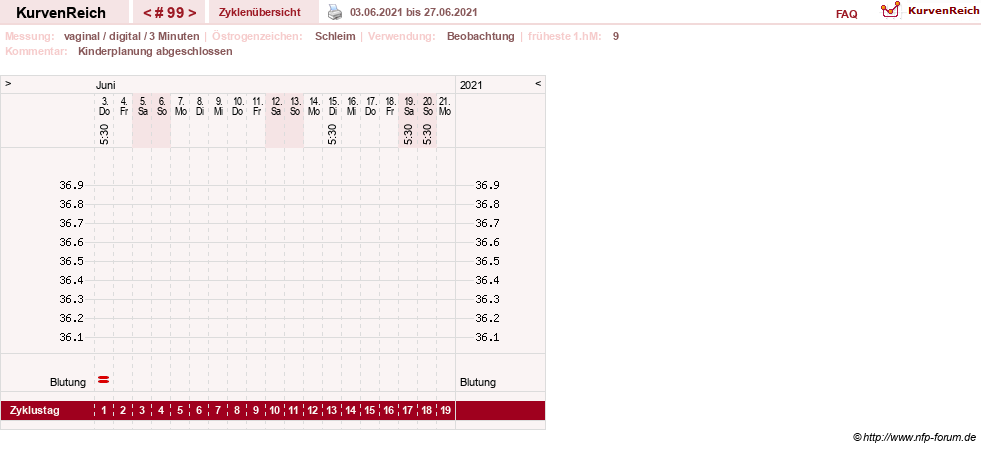Select cycle day 19 in Zyklustag row
The height and width of the screenshot is (449, 981).
coord(445,411)
